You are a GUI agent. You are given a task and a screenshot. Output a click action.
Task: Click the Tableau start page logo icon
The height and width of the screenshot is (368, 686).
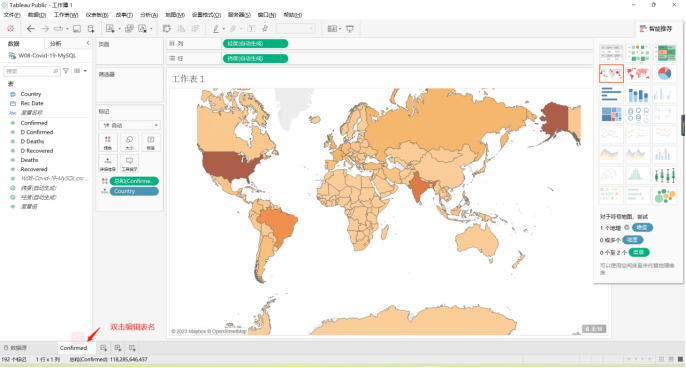[x=10, y=28]
